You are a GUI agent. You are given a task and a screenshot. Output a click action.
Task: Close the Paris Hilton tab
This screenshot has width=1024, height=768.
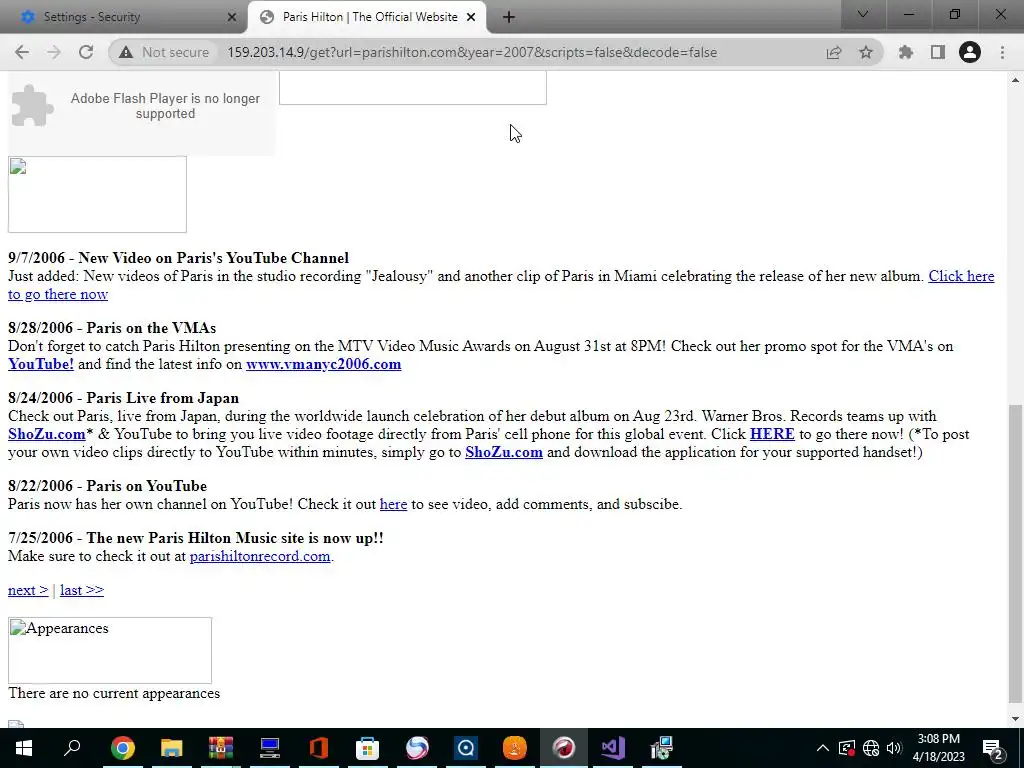pos(471,17)
